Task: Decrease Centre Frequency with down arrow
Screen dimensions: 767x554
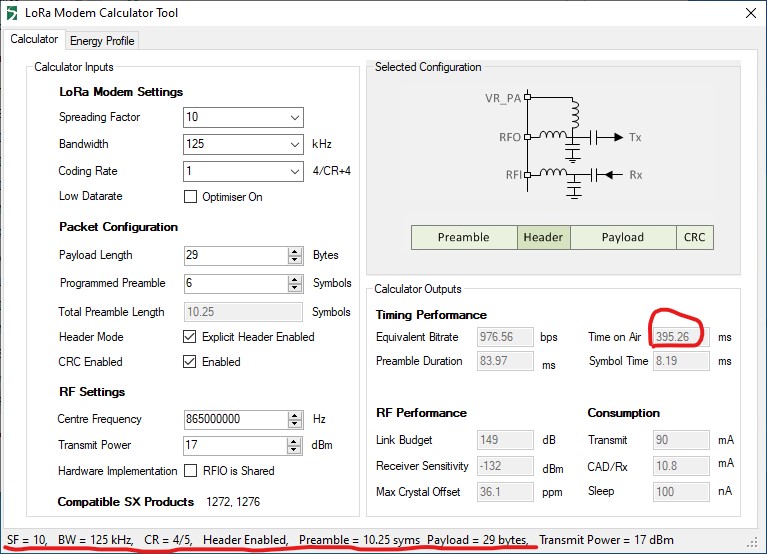Action: tap(294, 423)
